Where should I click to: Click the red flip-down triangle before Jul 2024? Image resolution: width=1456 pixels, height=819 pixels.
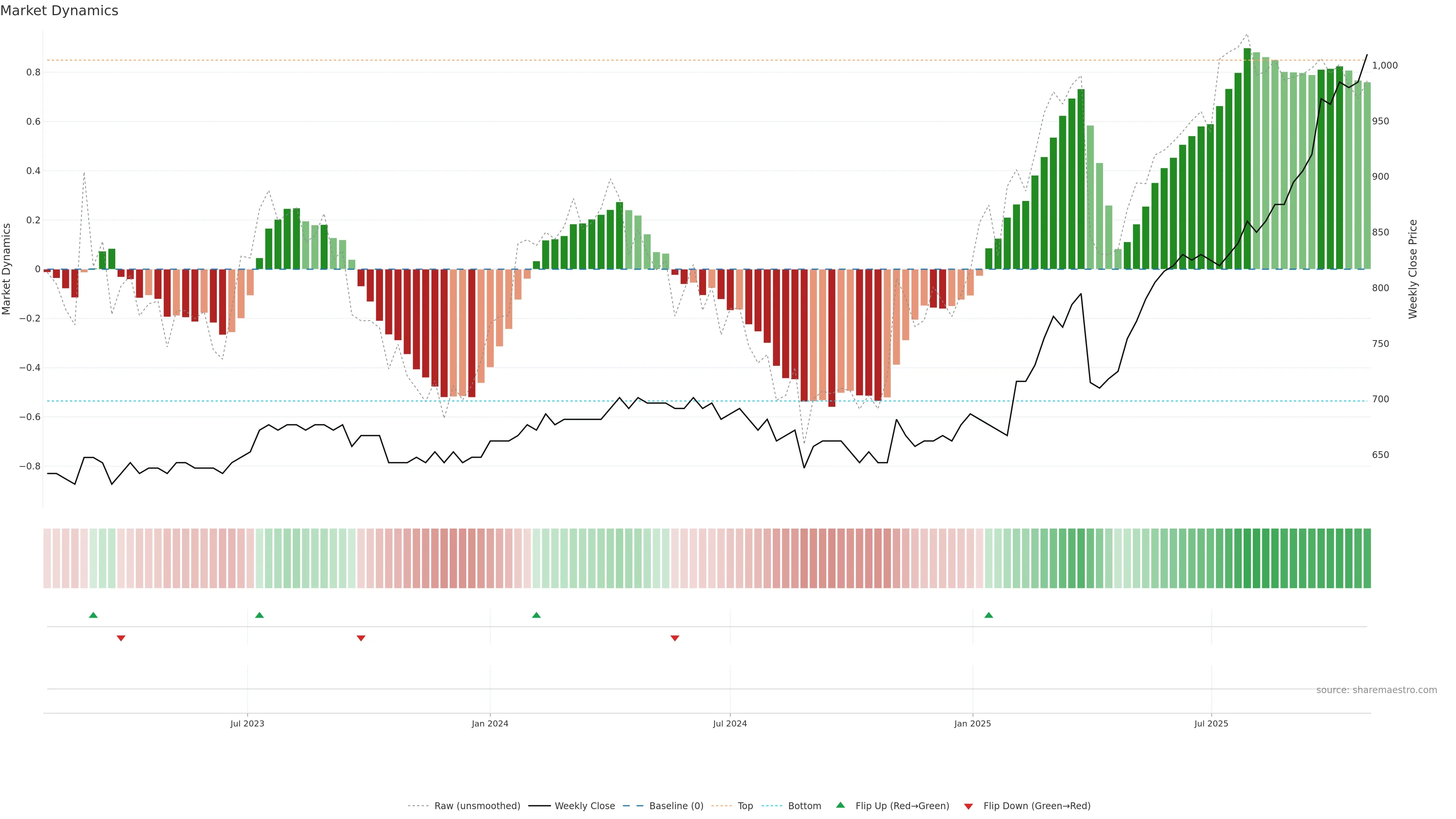(x=675, y=638)
